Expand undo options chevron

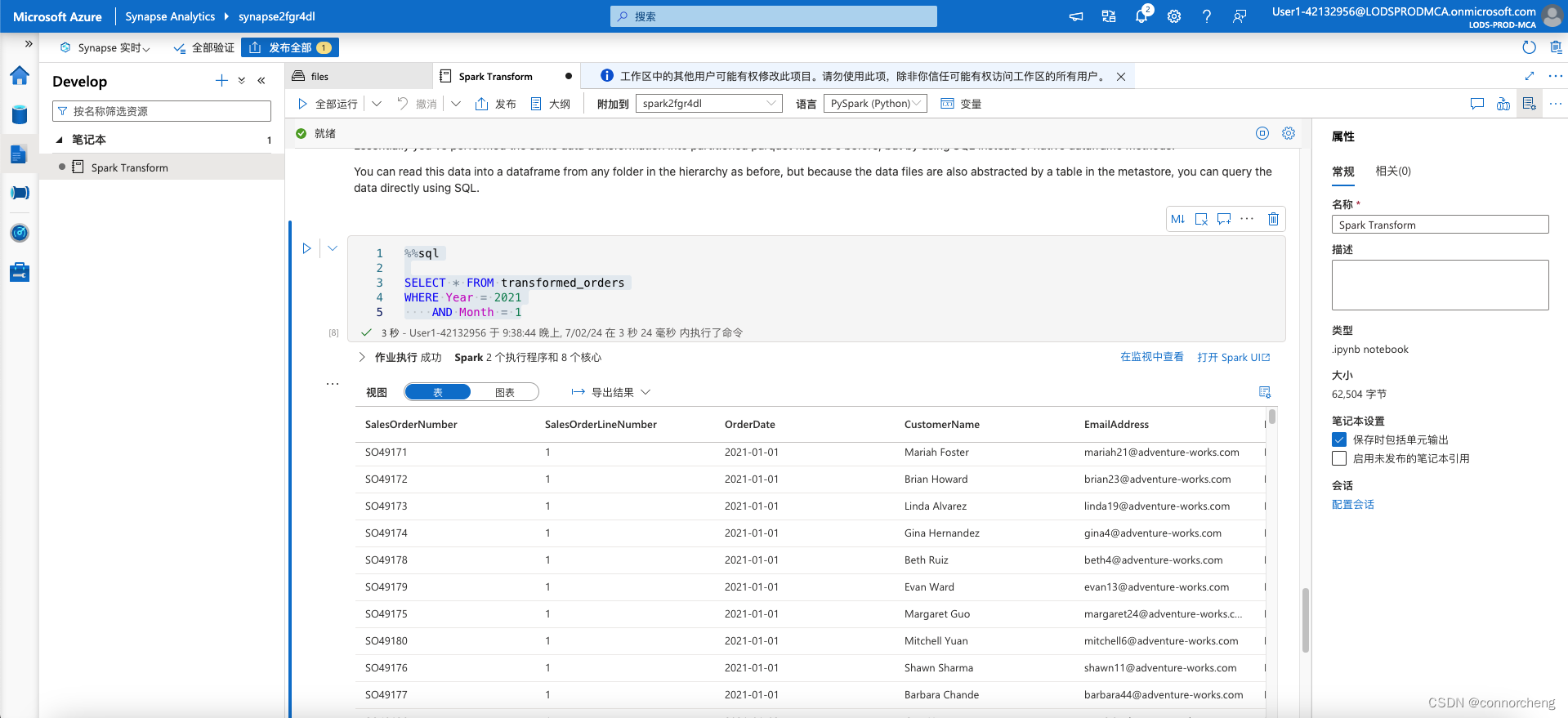tap(456, 104)
